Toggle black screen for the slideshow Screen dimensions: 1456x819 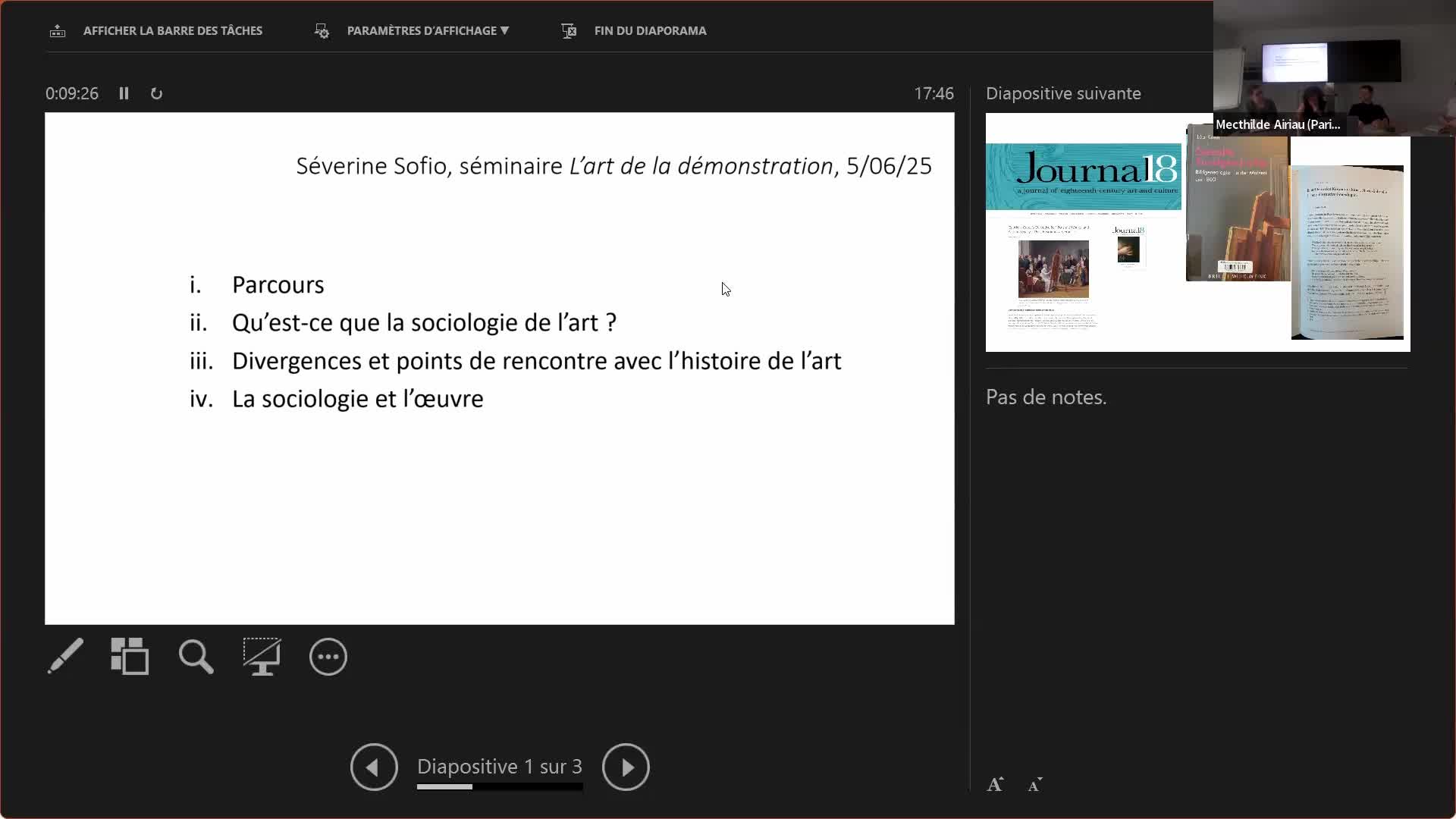tap(262, 656)
